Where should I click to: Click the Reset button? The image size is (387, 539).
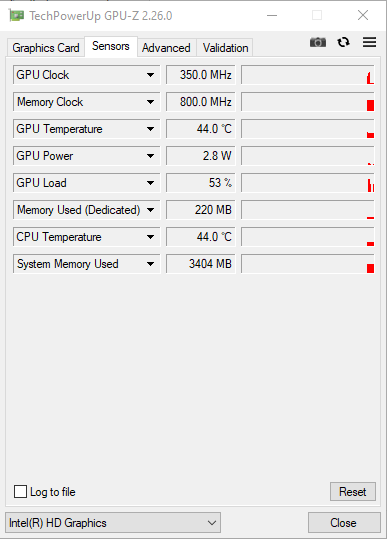pos(353,492)
